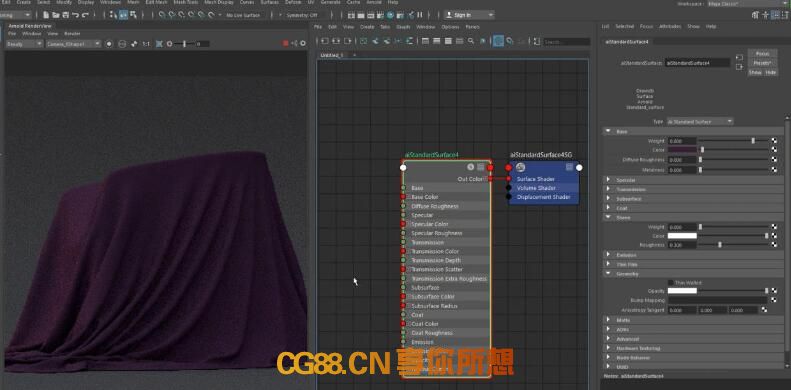Viewport: 791px width, 390px height.
Task: Toggle the Thin Walled checkbox
Action: (x=670, y=283)
